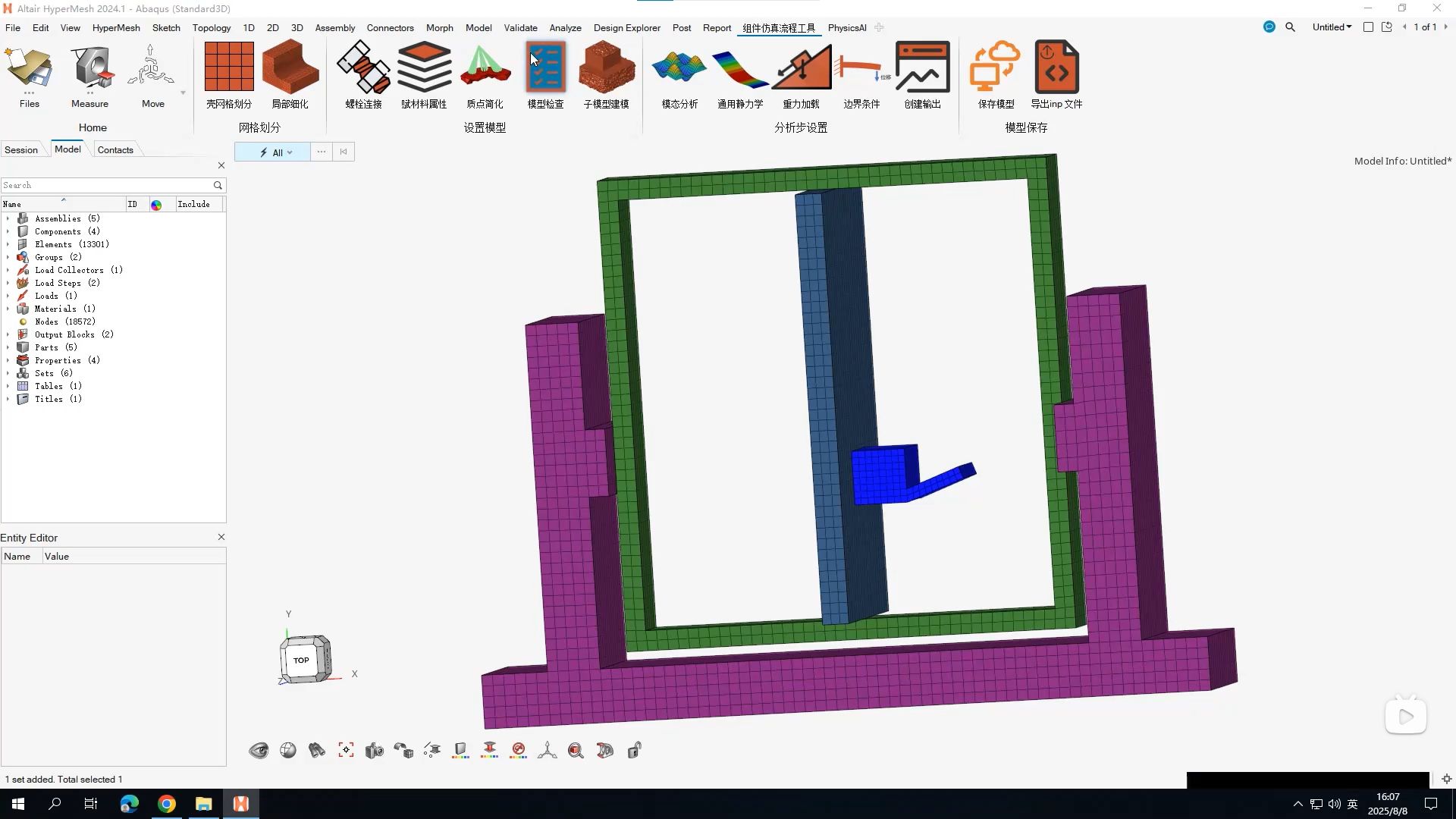Open the Validate menu
The width and height of the screenshot is (1456, 819).
tap(520, 27)
